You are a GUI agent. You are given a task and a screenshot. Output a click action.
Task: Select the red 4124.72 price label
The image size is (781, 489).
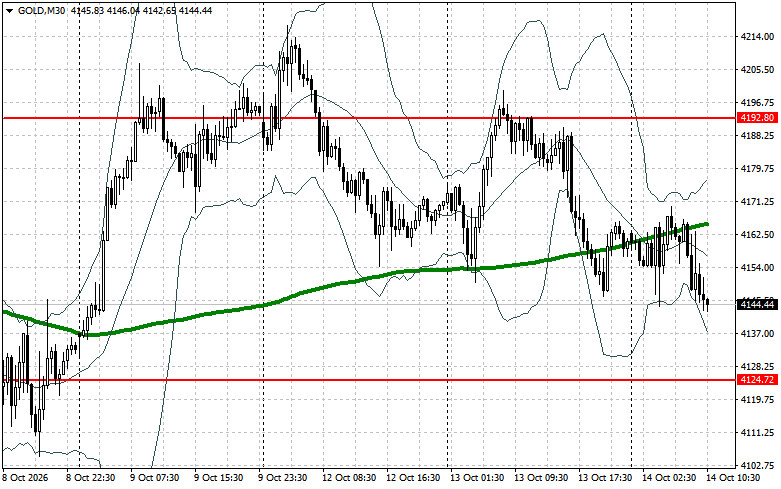pos(757,380)
